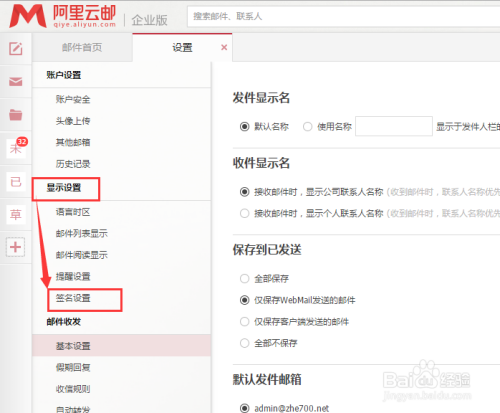Choose the 全部保存 radio option
The width and height of the screenshot is (500, 413).
point(245,278)
